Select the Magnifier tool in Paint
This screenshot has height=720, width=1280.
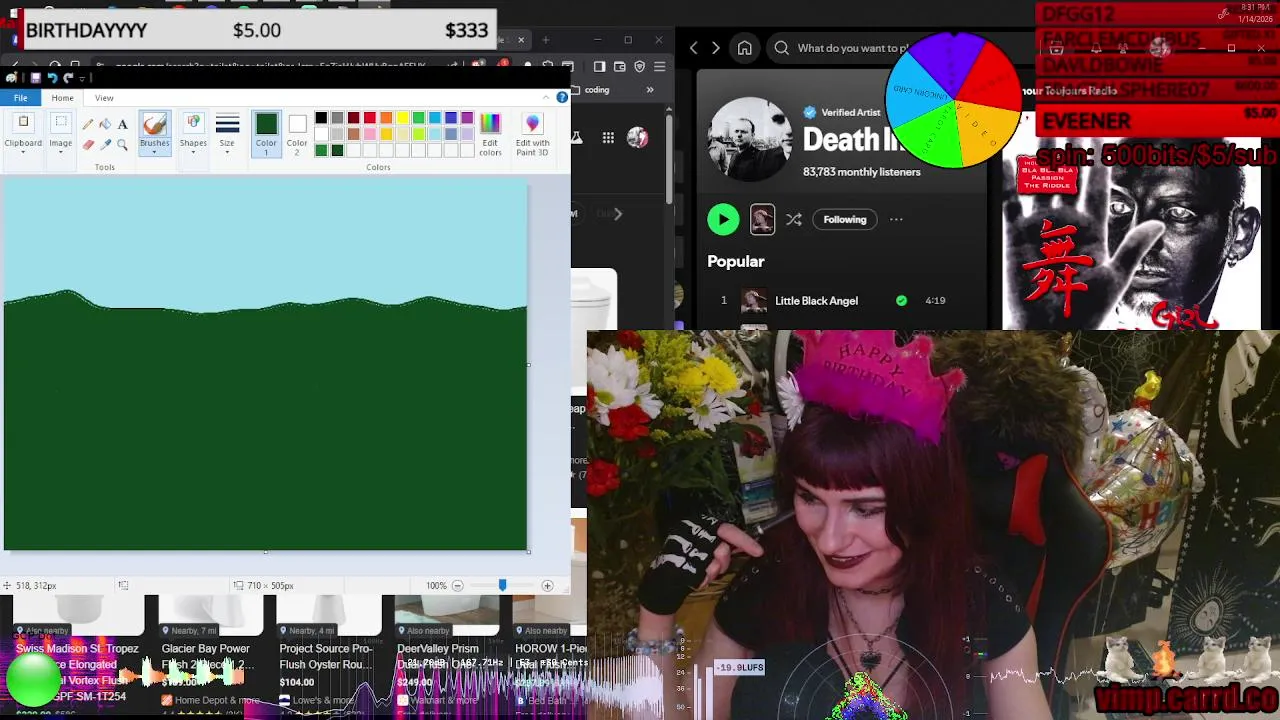pos(122,144)
